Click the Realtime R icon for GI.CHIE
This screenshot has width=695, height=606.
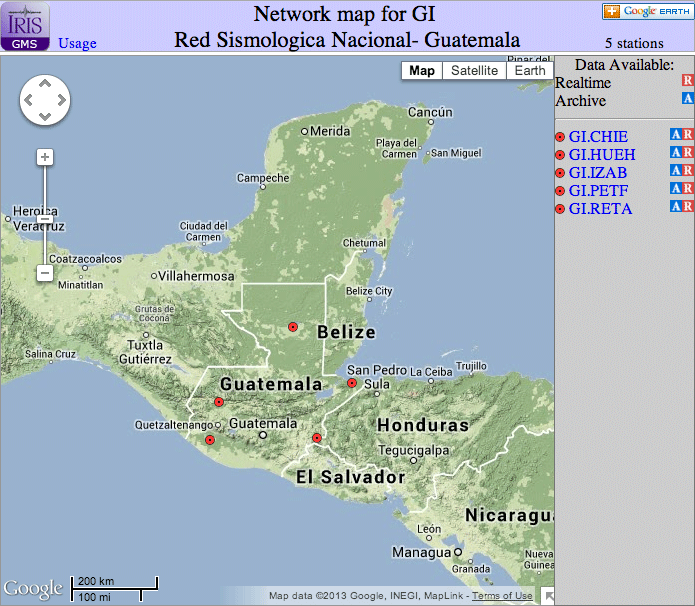(x=687, y=134)
